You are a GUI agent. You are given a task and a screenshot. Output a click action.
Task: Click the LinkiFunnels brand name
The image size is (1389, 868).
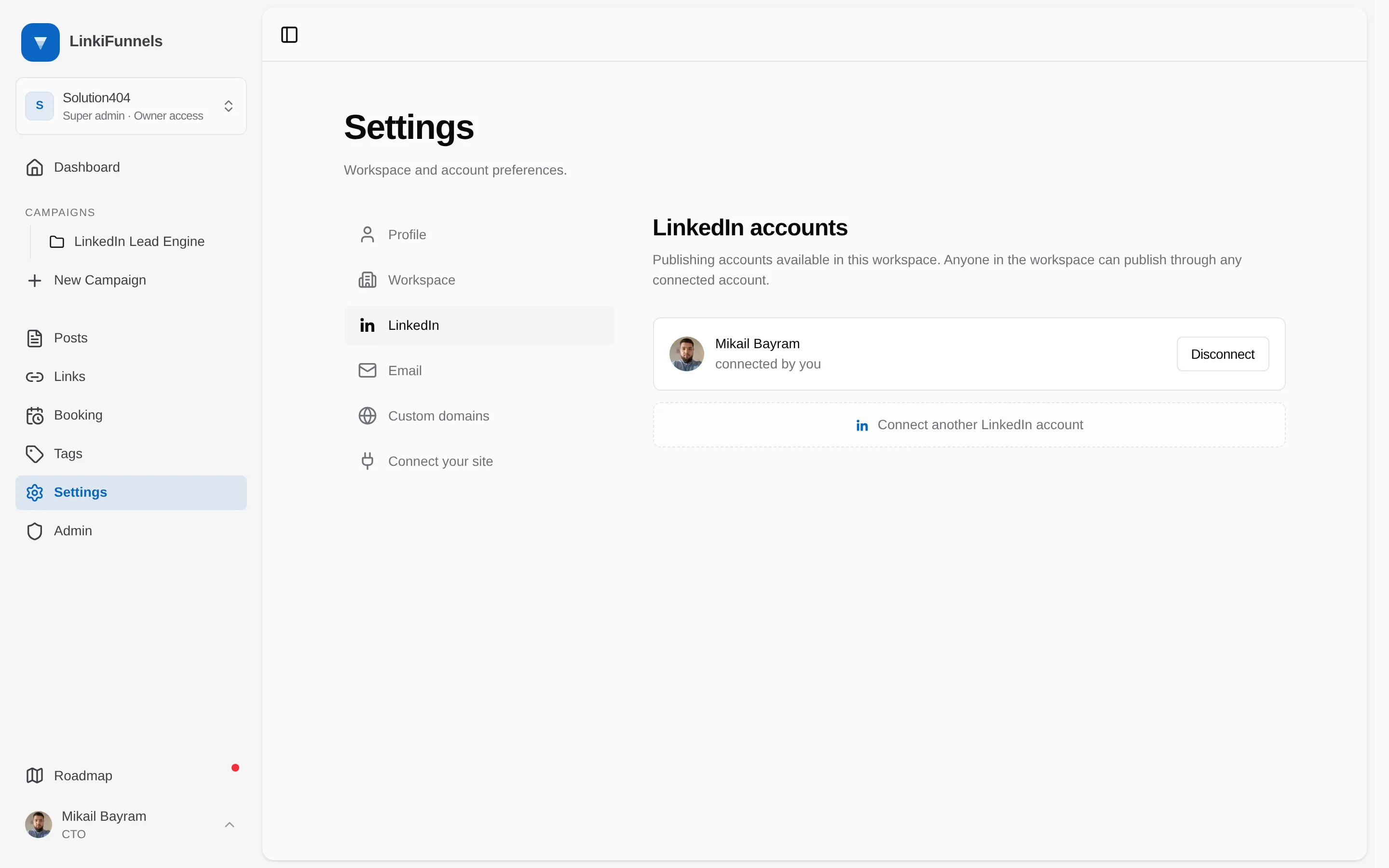116,41
